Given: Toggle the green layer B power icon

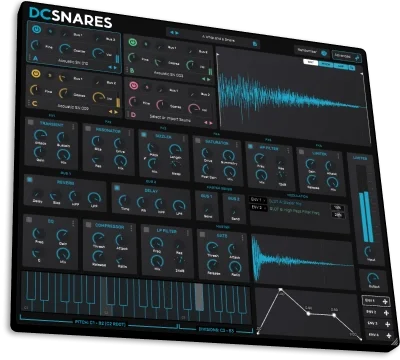Looking at the screenshot, I should tap(132, 42).
